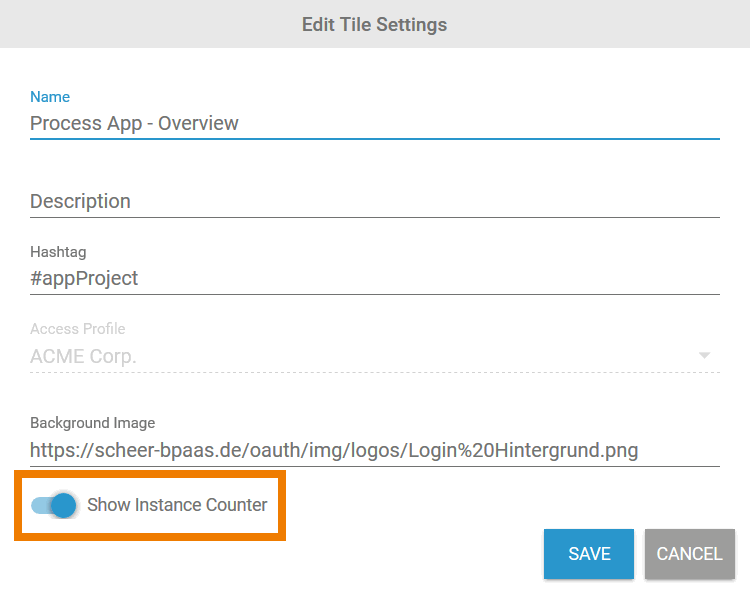This screenshot has height=589, width=750.
Task: Click the Edit Tile Settings title
Action: (x=374, y=24)
